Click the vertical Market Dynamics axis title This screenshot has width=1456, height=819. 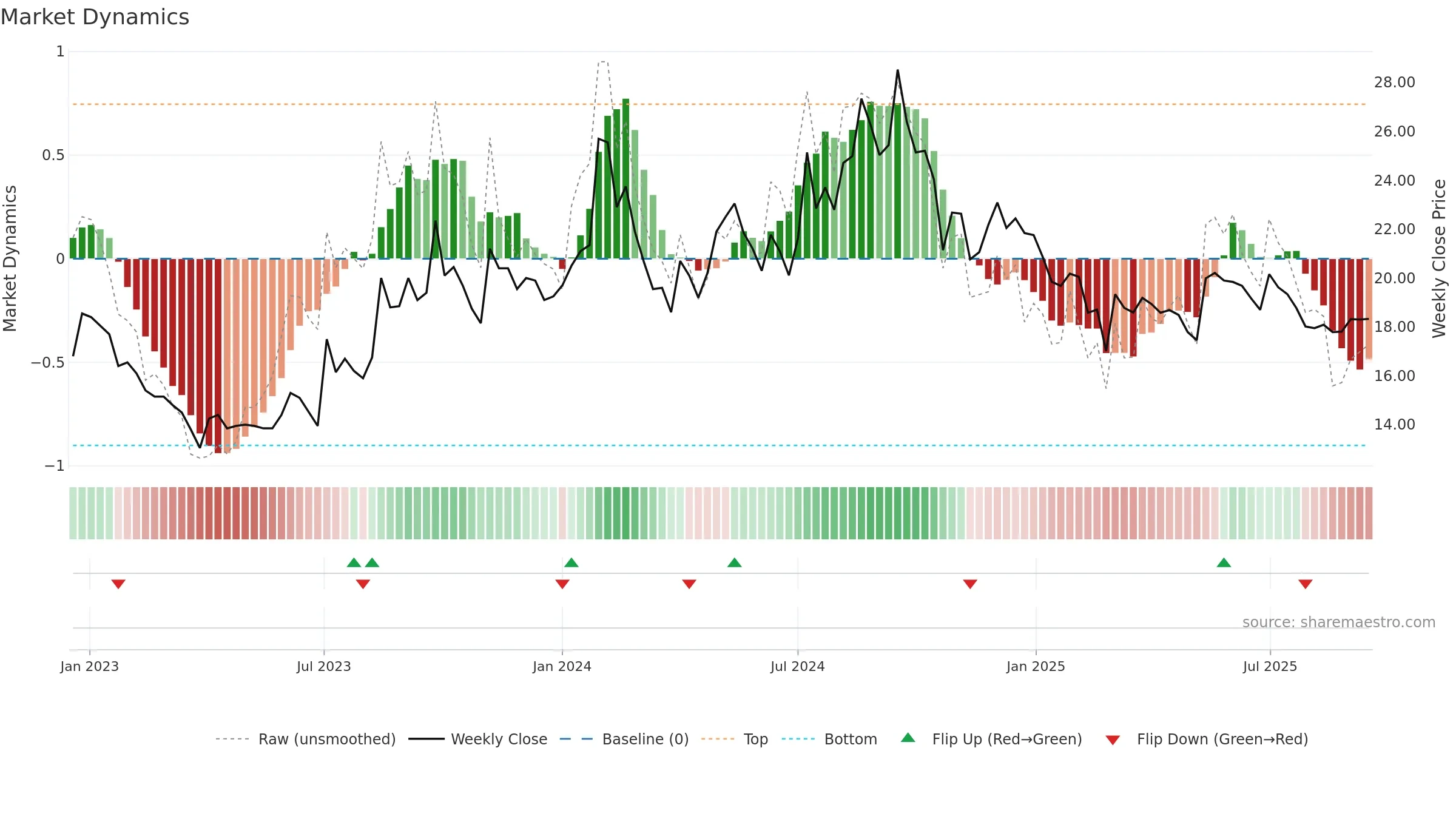tap(10, 258)
